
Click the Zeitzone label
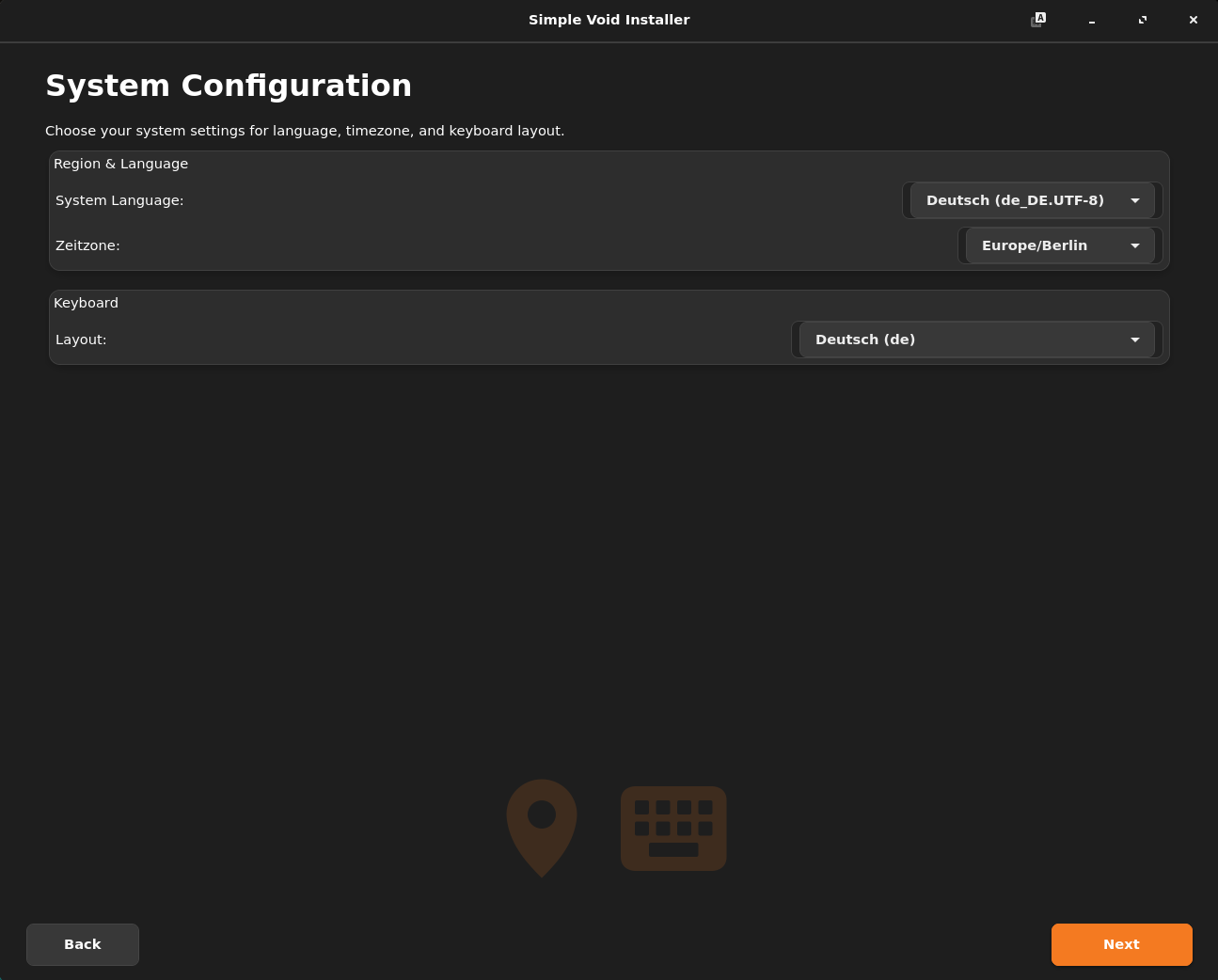[87, 245]
